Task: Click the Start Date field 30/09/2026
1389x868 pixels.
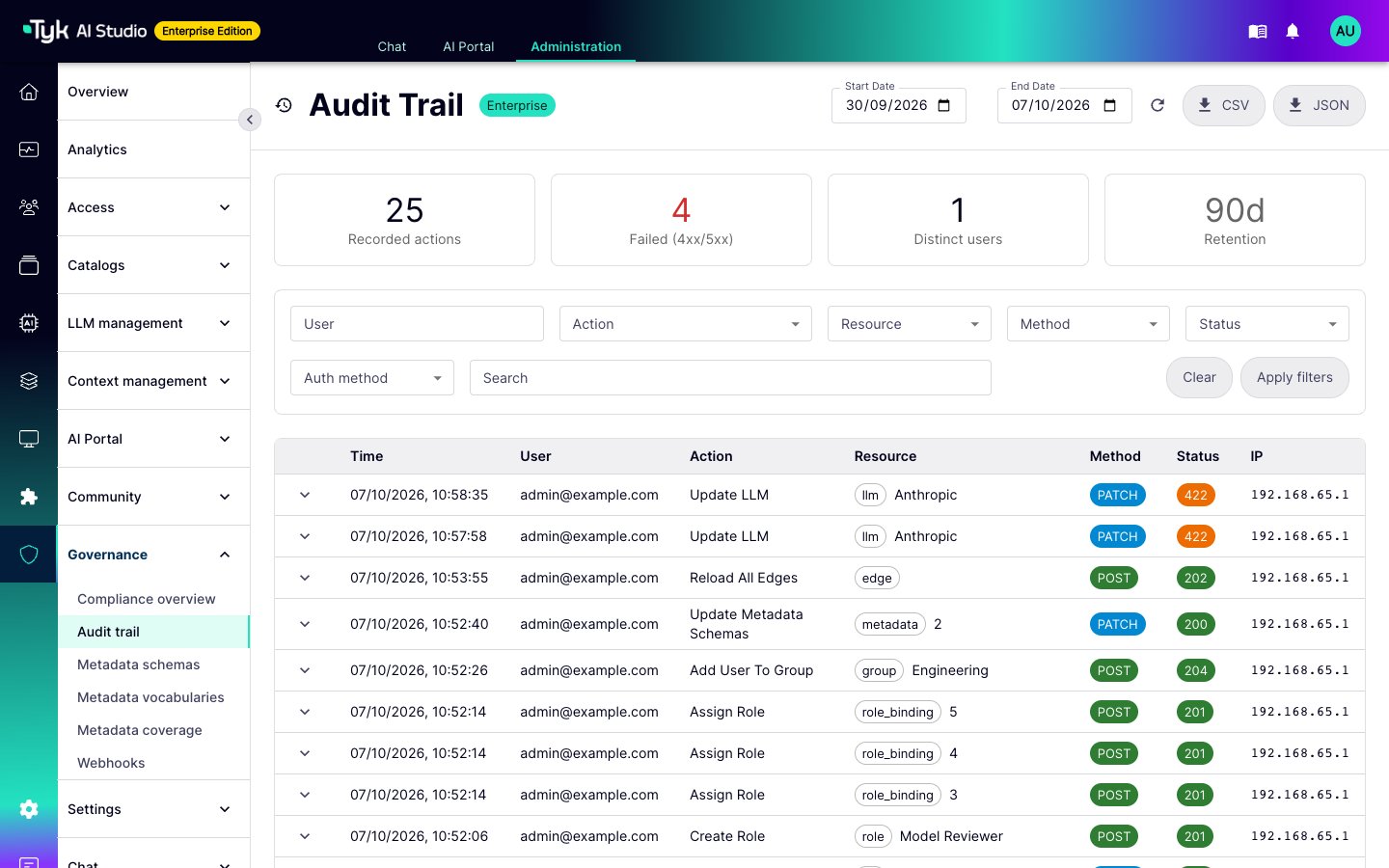Action: [x=898, y=105]
